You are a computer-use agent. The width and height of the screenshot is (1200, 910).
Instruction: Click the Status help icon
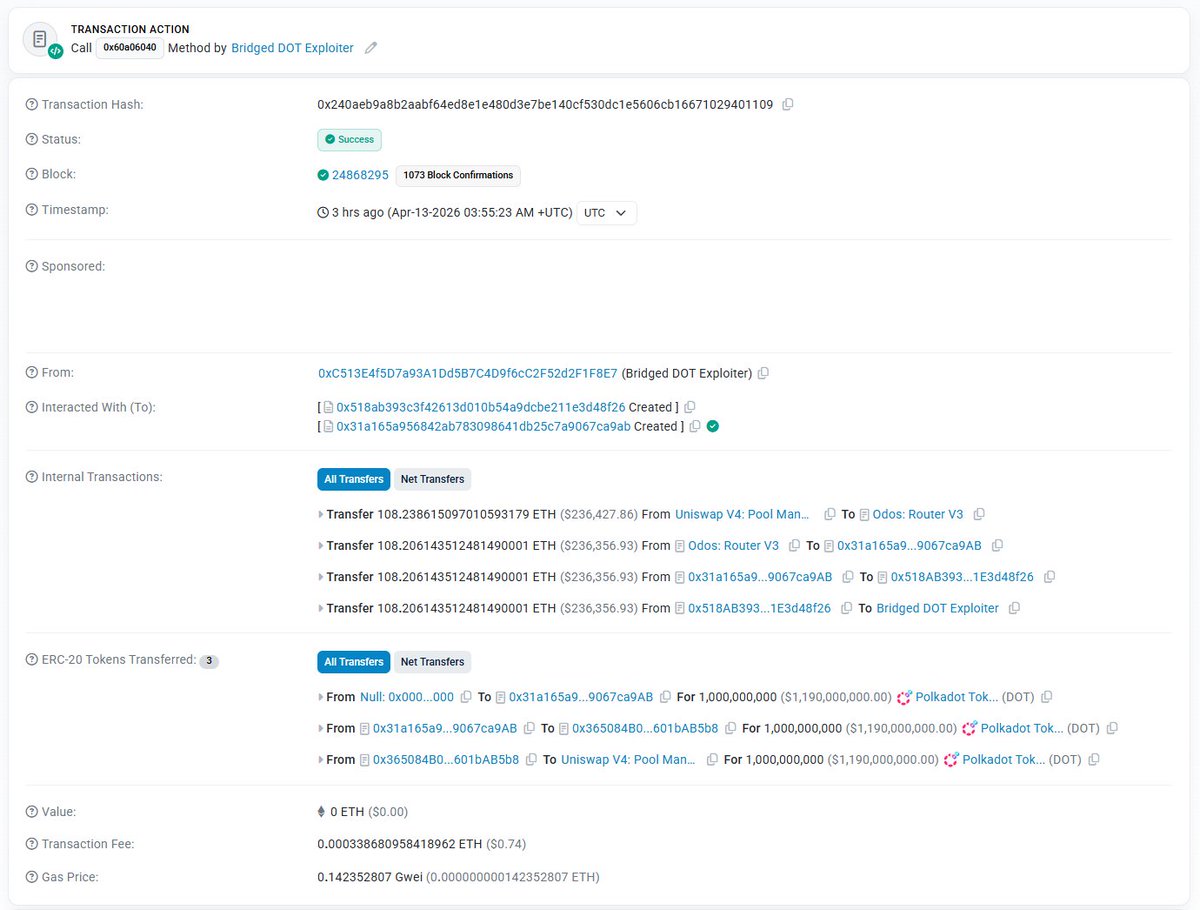pyautogui.click(x=32, y=139)
